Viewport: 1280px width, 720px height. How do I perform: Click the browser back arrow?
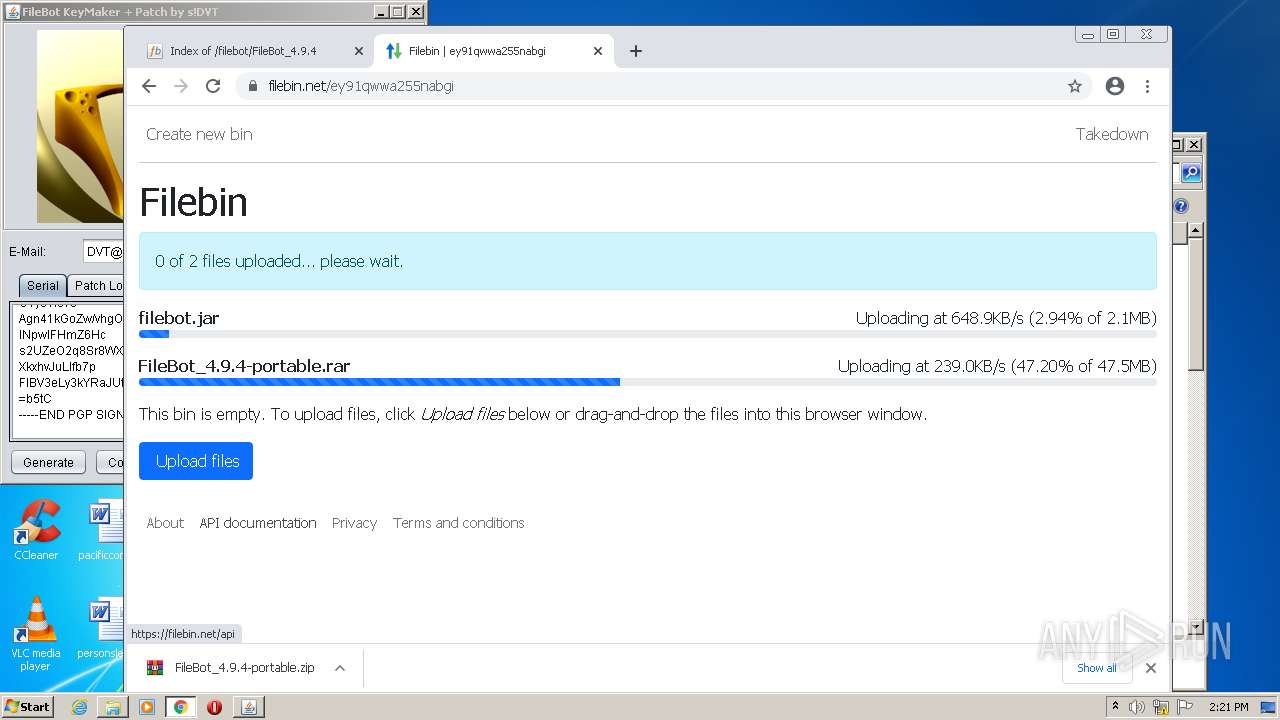pyautogui.click(x=149, y=86)
